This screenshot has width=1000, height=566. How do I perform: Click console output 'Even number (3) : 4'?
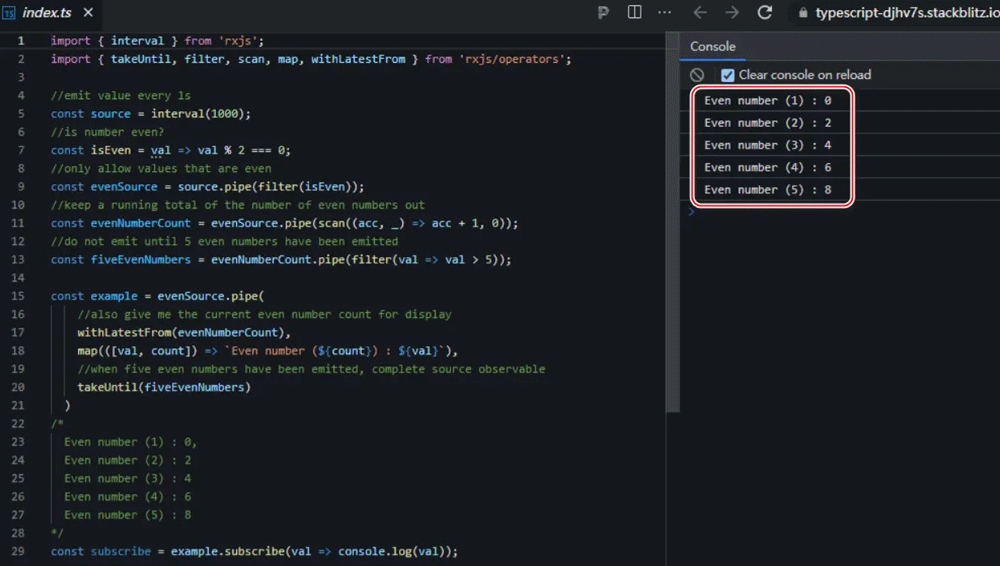pyautogui.click(x=767, y=145)
